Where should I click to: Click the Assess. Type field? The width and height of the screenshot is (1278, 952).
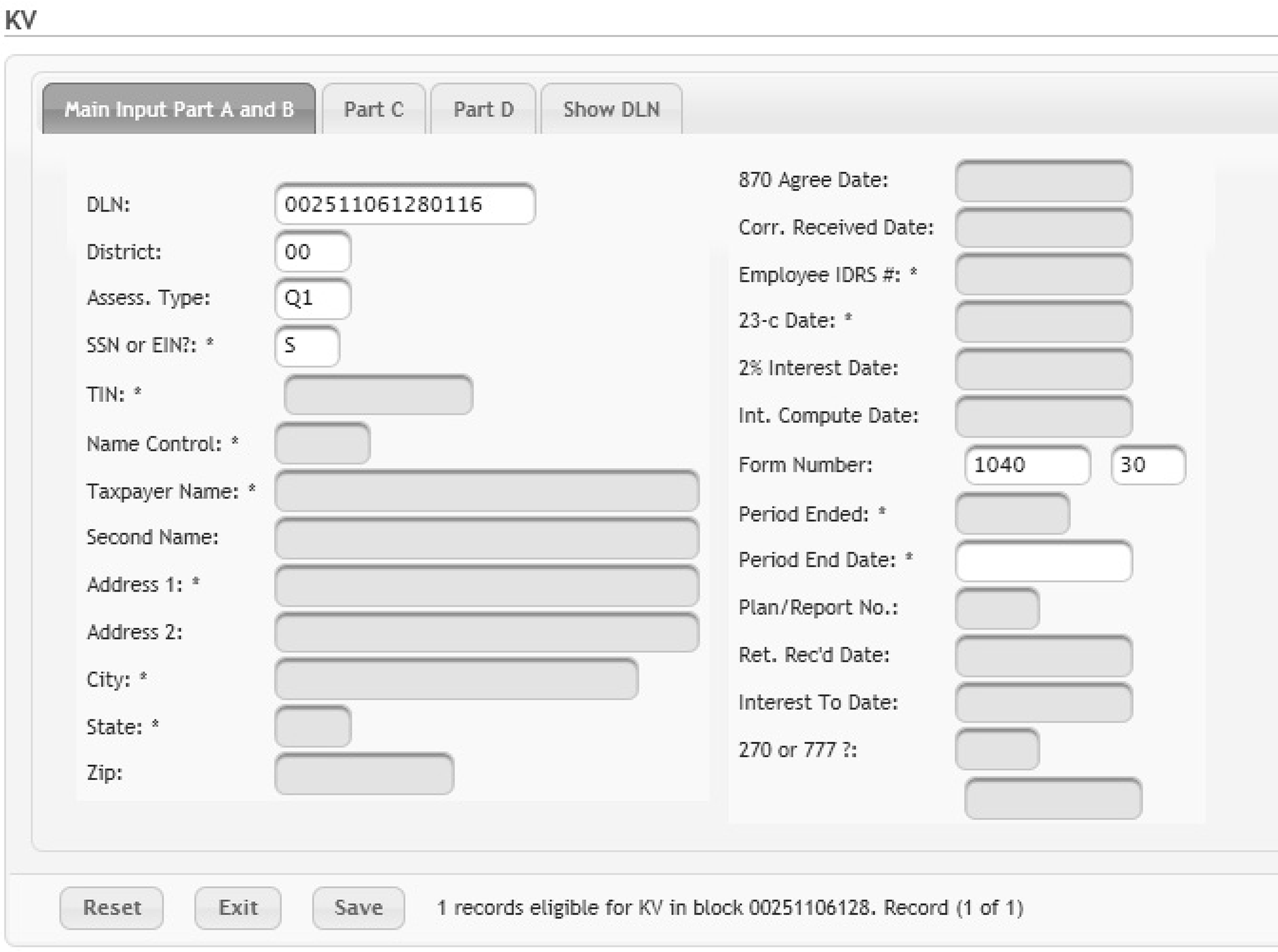point(312,298)
